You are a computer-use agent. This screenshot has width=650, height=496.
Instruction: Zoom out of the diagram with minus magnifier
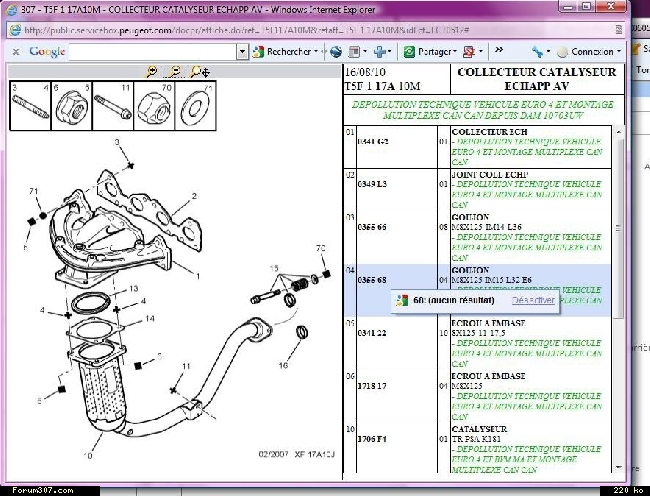pos(175,72)
